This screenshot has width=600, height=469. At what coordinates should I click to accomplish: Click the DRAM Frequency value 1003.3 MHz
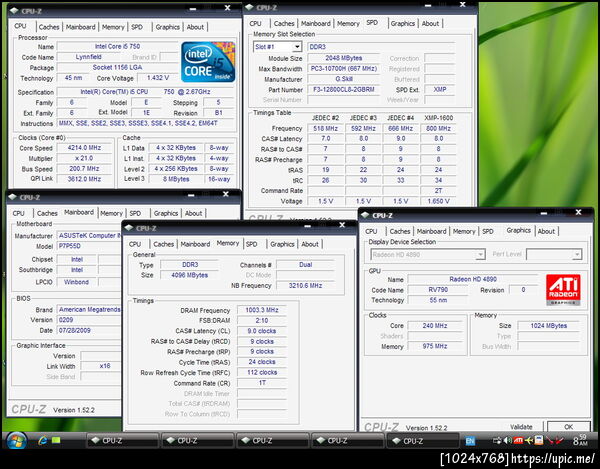pyautogui.click(x=262, y=310)
